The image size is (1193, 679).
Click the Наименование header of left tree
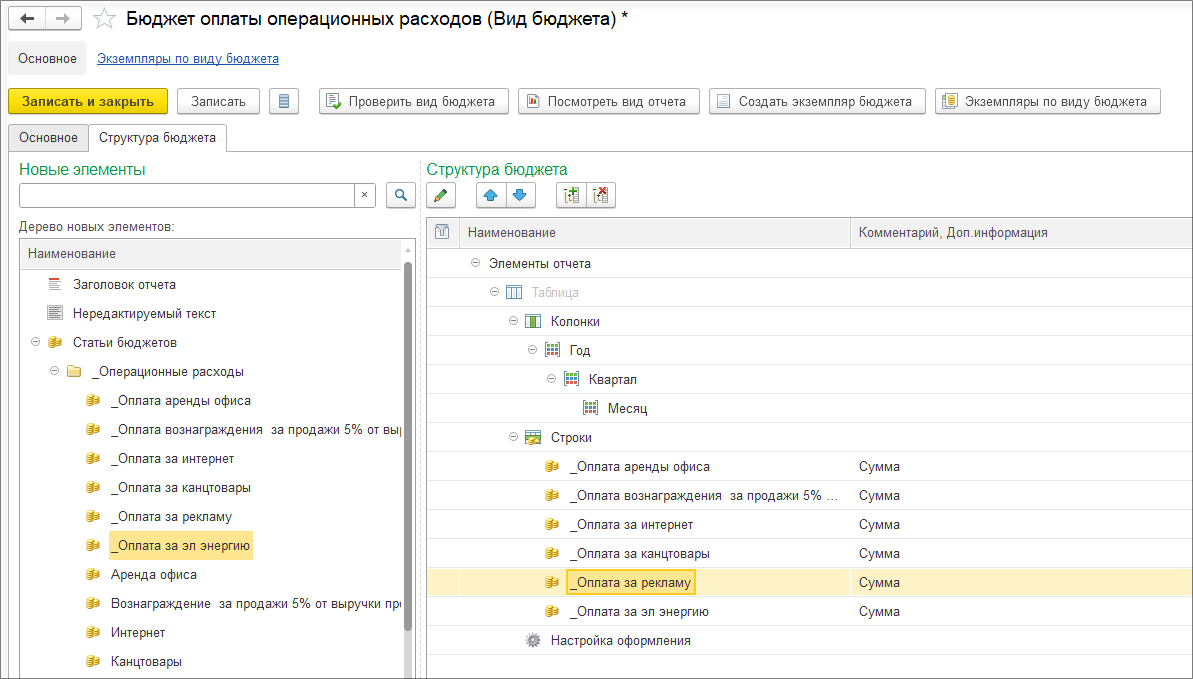(x=211, y=253)
